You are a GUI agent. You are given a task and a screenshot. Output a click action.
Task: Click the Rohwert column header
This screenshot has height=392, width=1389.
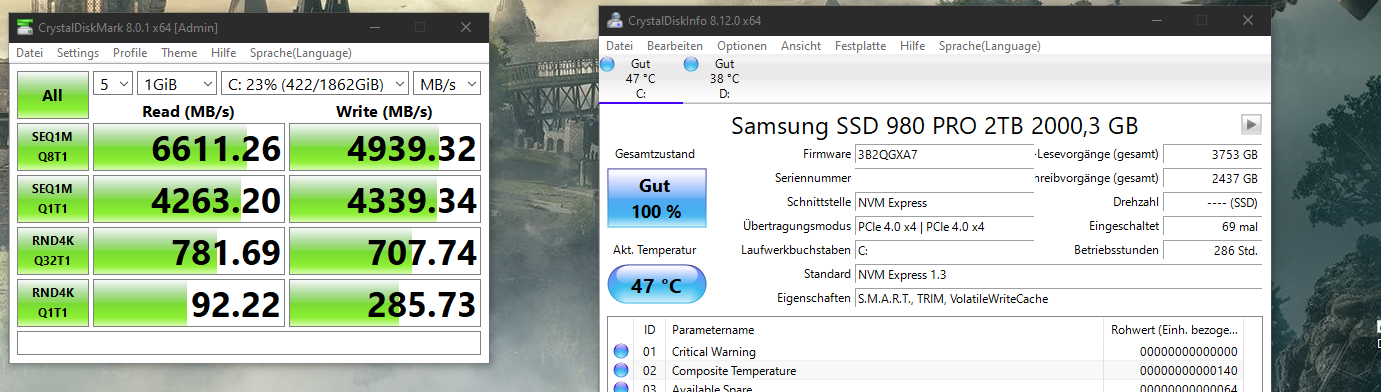1175,329
